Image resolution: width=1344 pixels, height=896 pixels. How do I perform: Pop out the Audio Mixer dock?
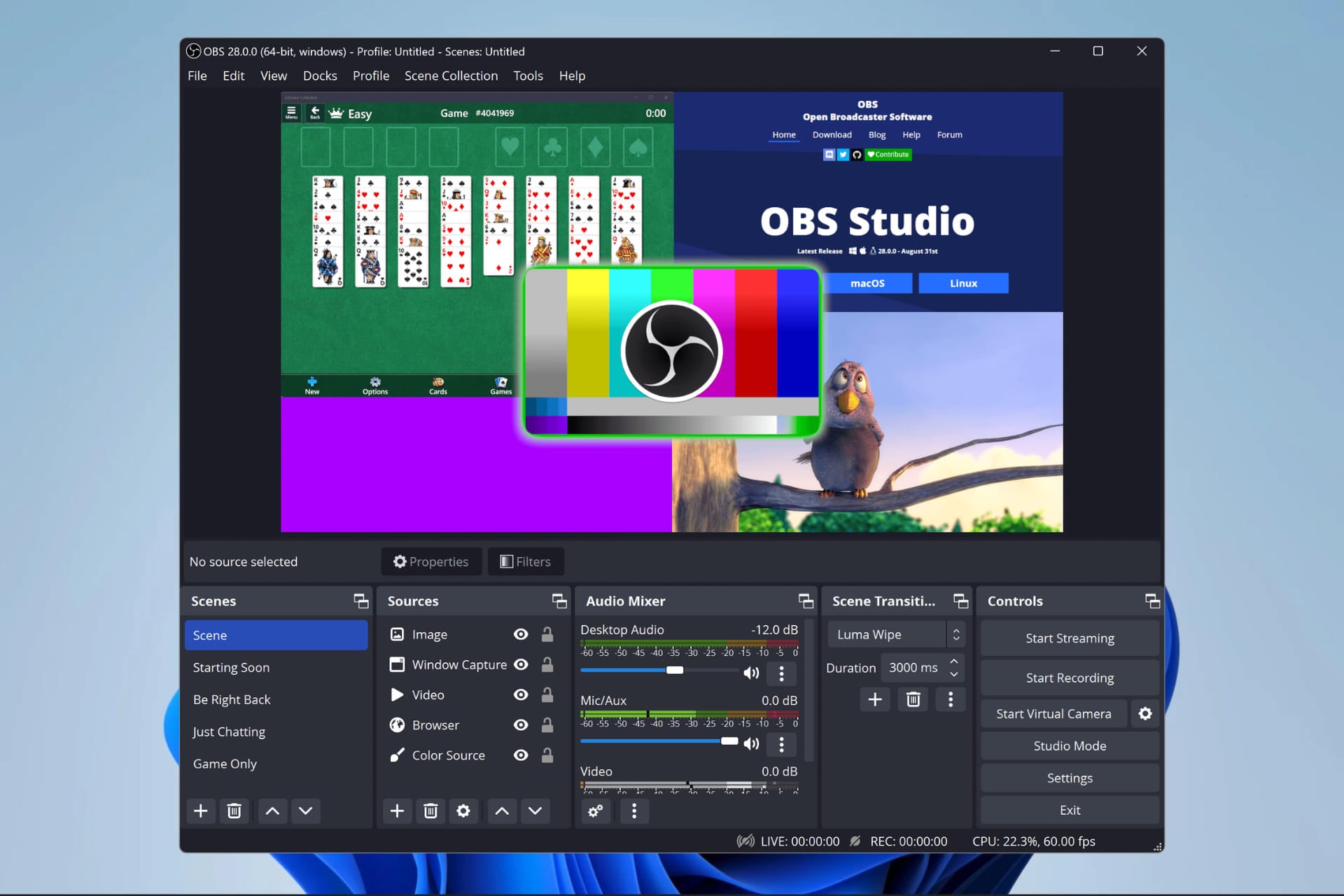tap(806, 601)
